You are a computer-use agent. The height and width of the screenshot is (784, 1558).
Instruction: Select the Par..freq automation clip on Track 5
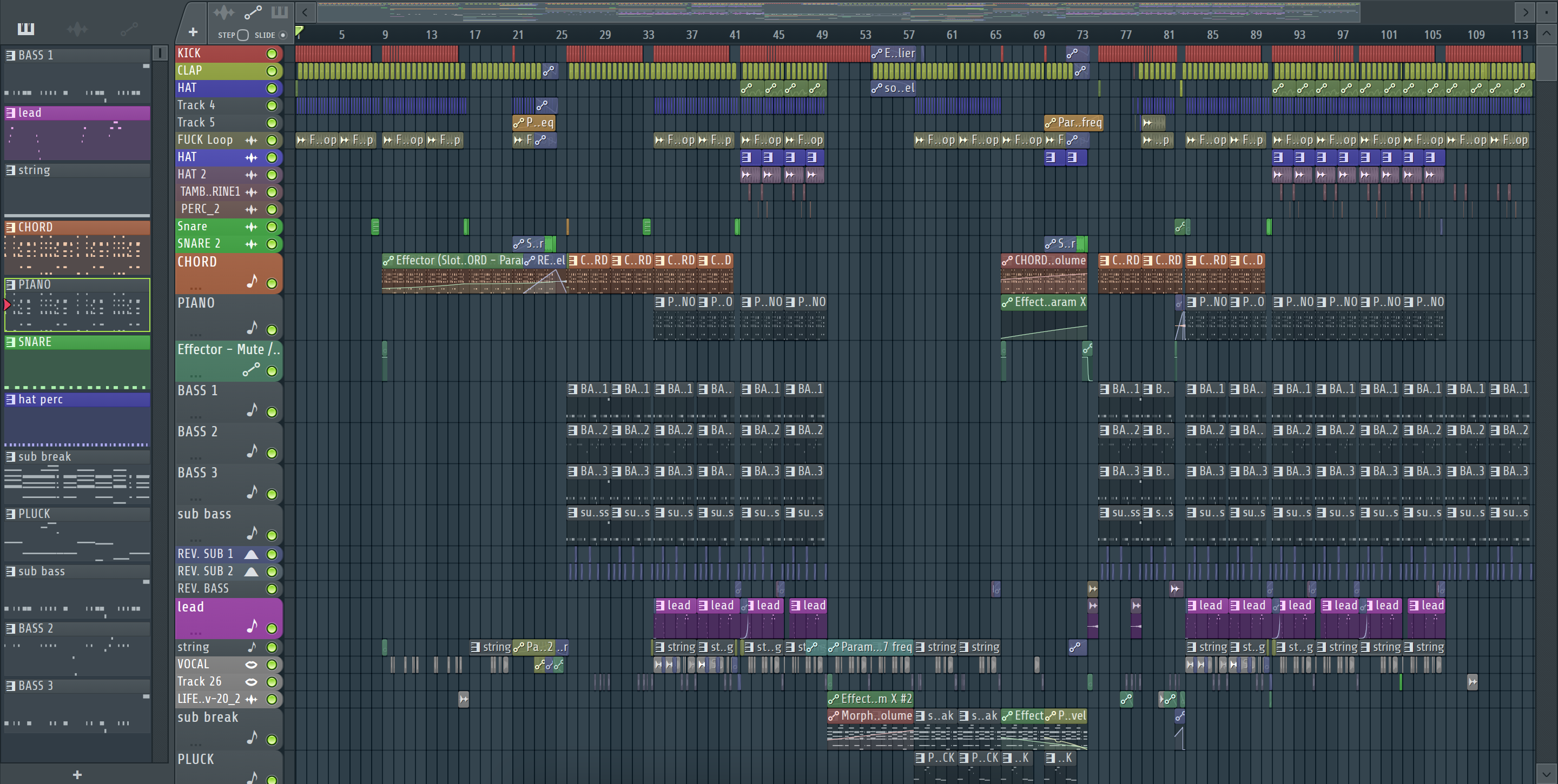pos(1073,123)
